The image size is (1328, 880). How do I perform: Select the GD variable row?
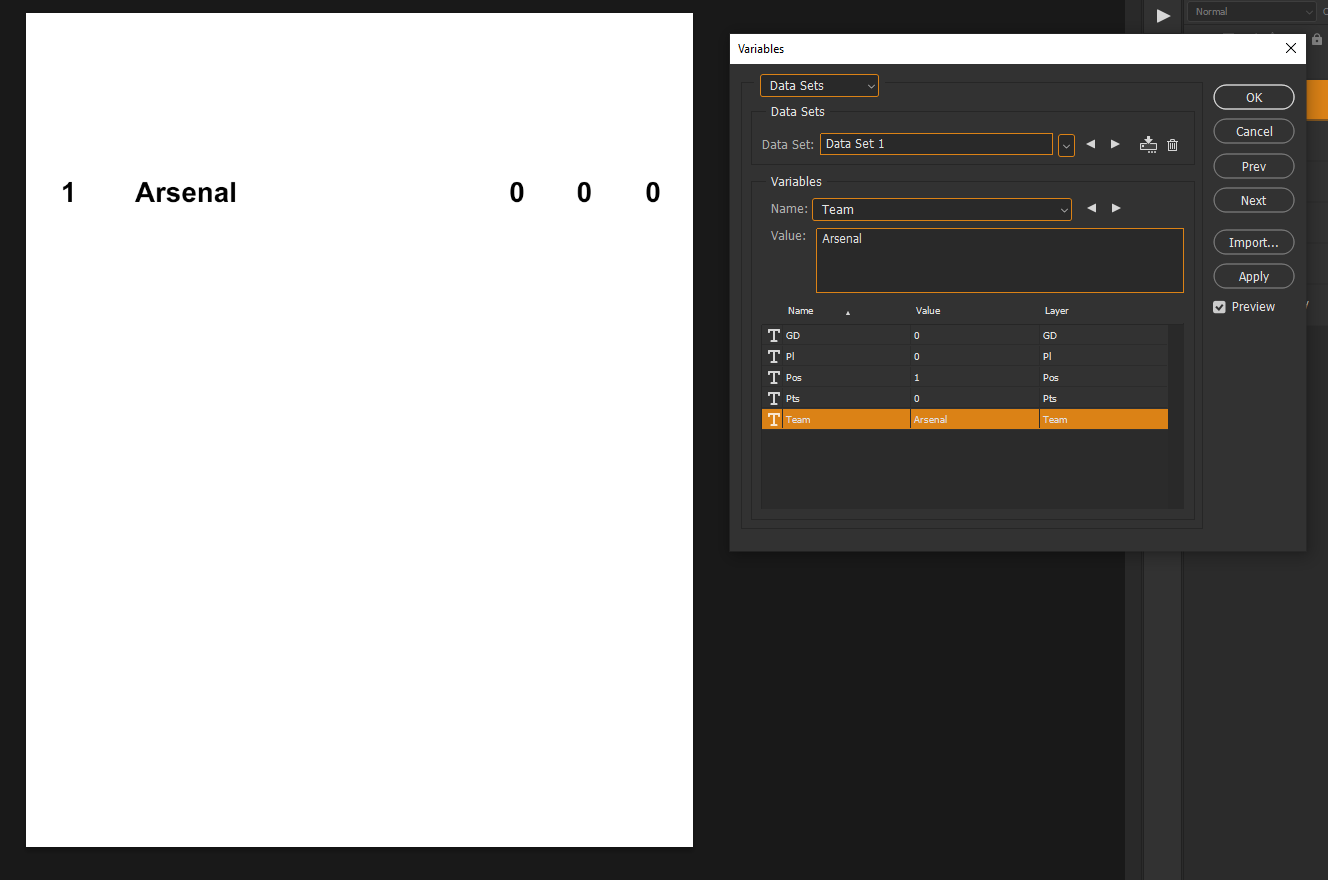pyautogui.click(x=965, y=336)
